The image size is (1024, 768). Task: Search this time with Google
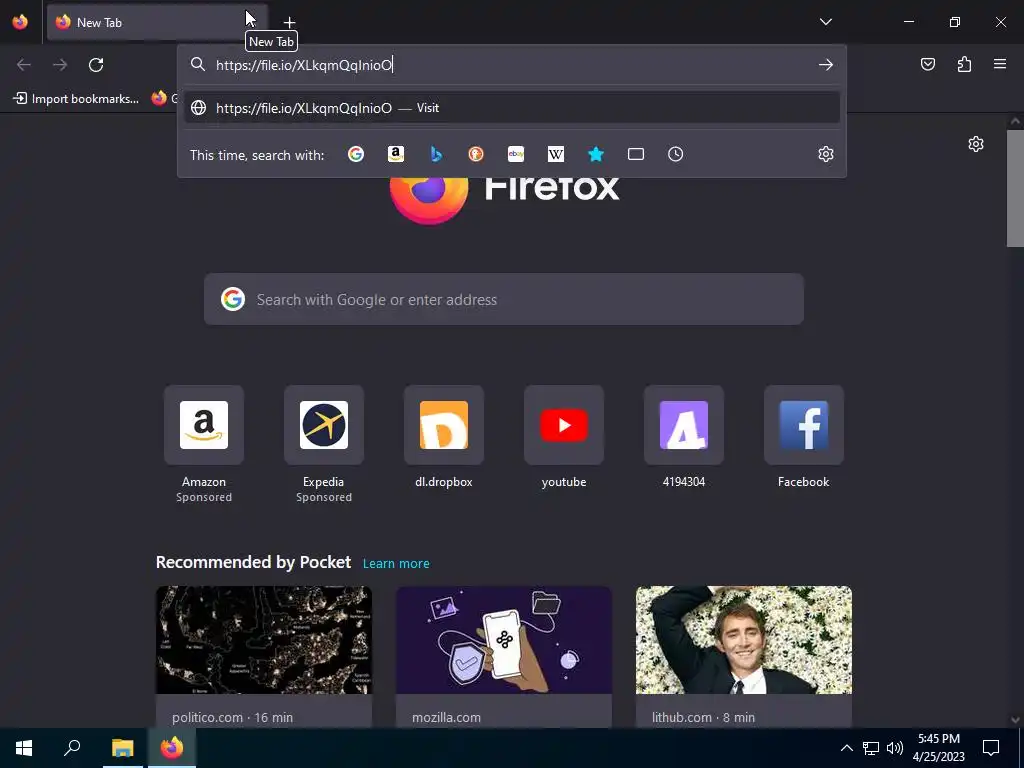(x=356, y=154)
